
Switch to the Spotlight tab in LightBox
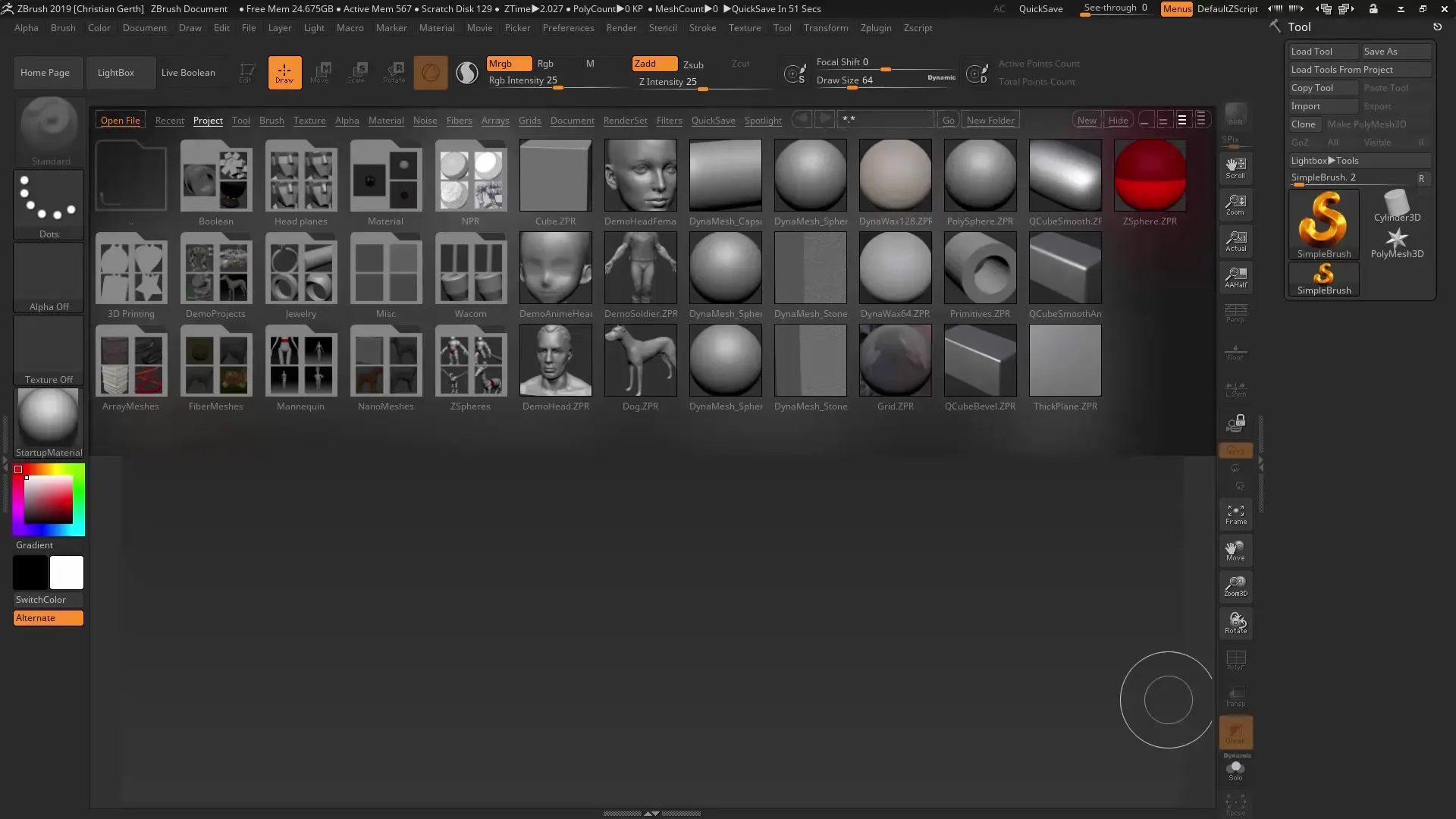pos(763,121)
